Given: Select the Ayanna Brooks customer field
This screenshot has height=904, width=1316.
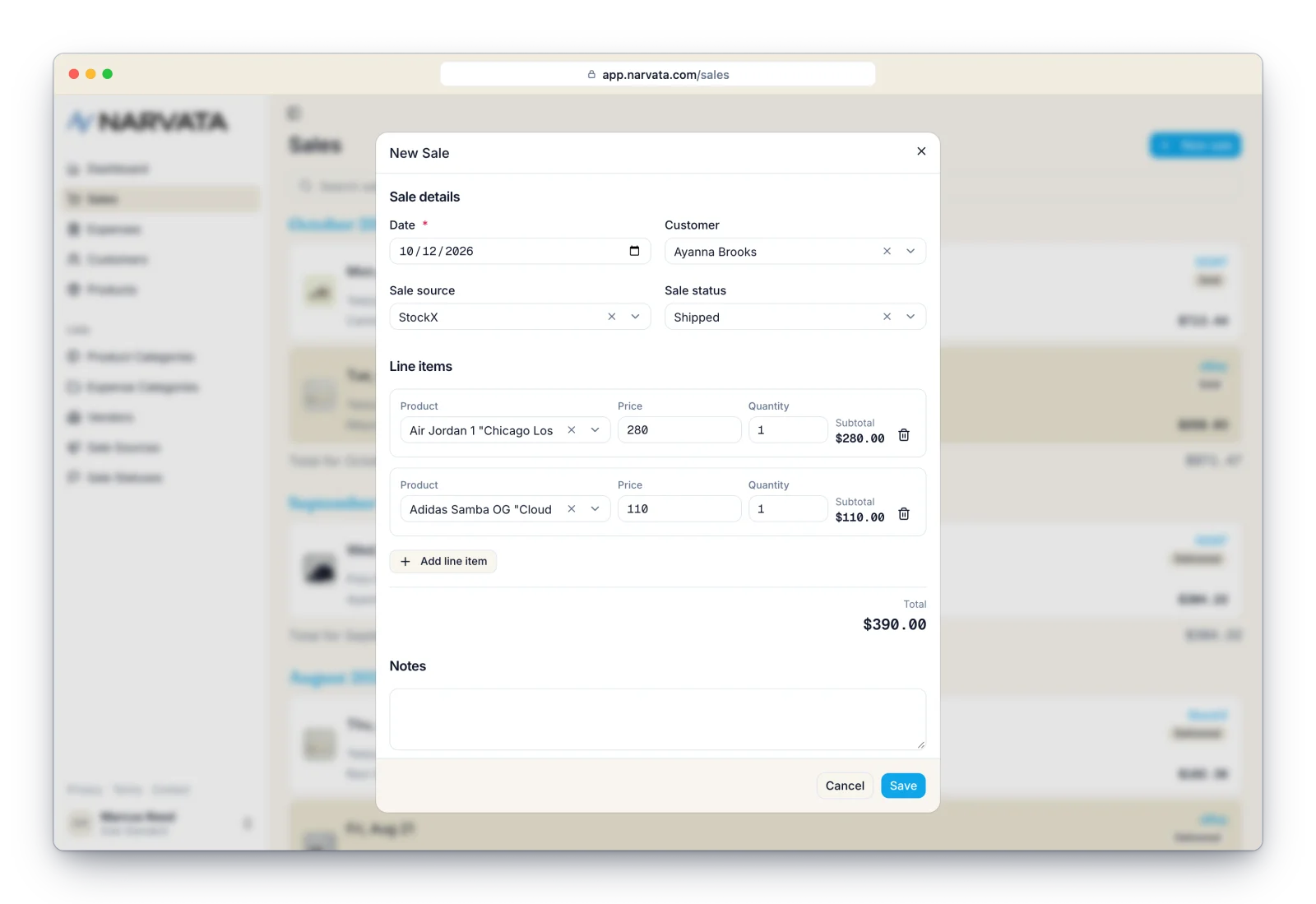Looking at the screenshot, I should click(x=795, y=251).
